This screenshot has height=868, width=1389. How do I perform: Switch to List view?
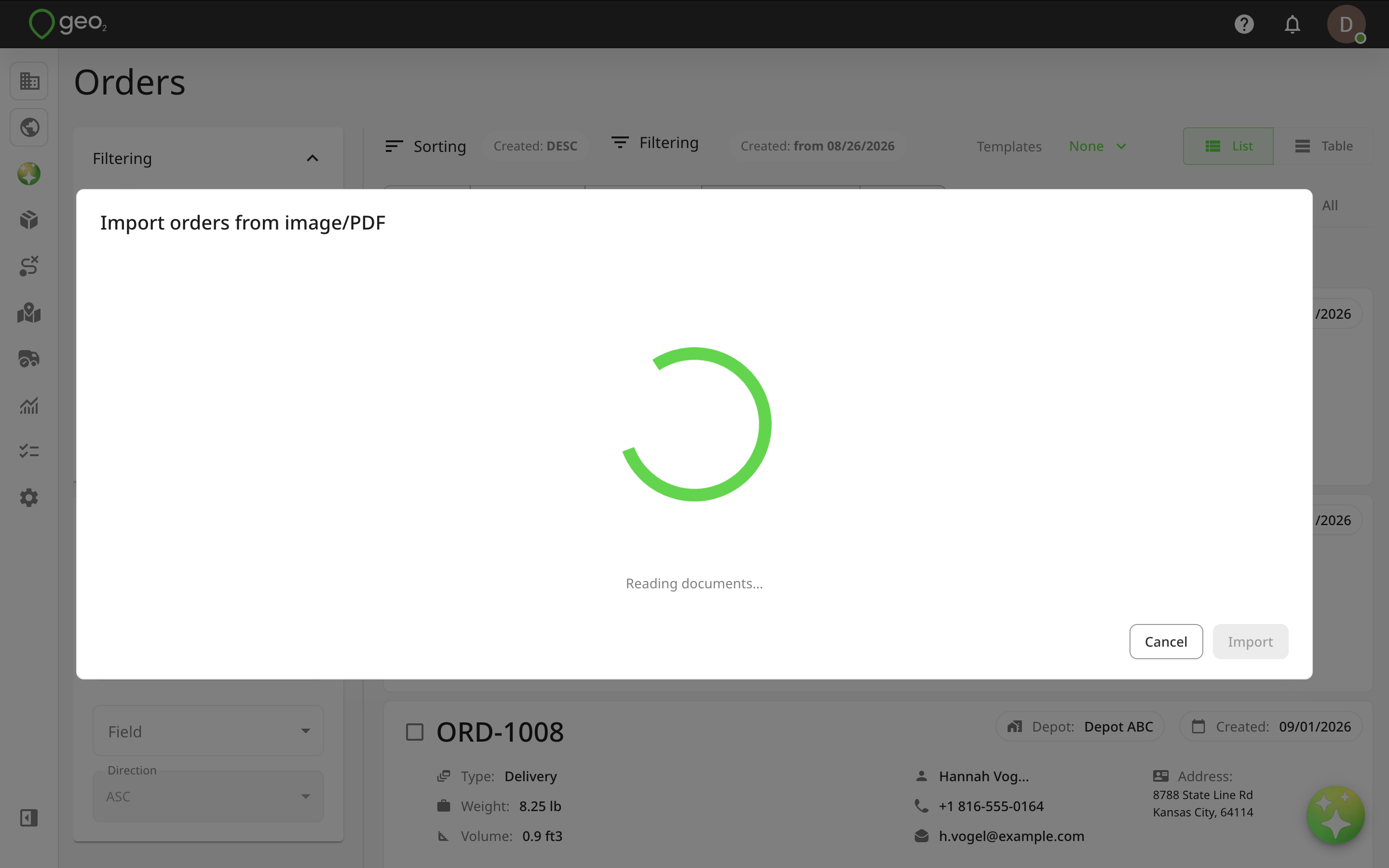(x=1228, y=146)
